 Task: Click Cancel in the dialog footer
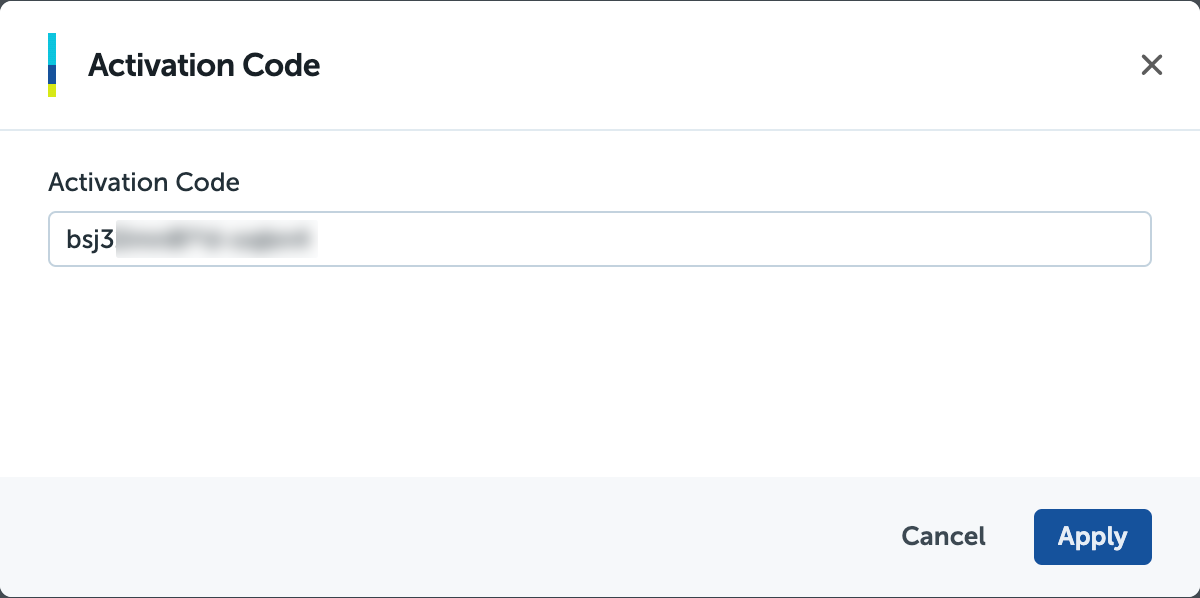[x=943, y=537]
